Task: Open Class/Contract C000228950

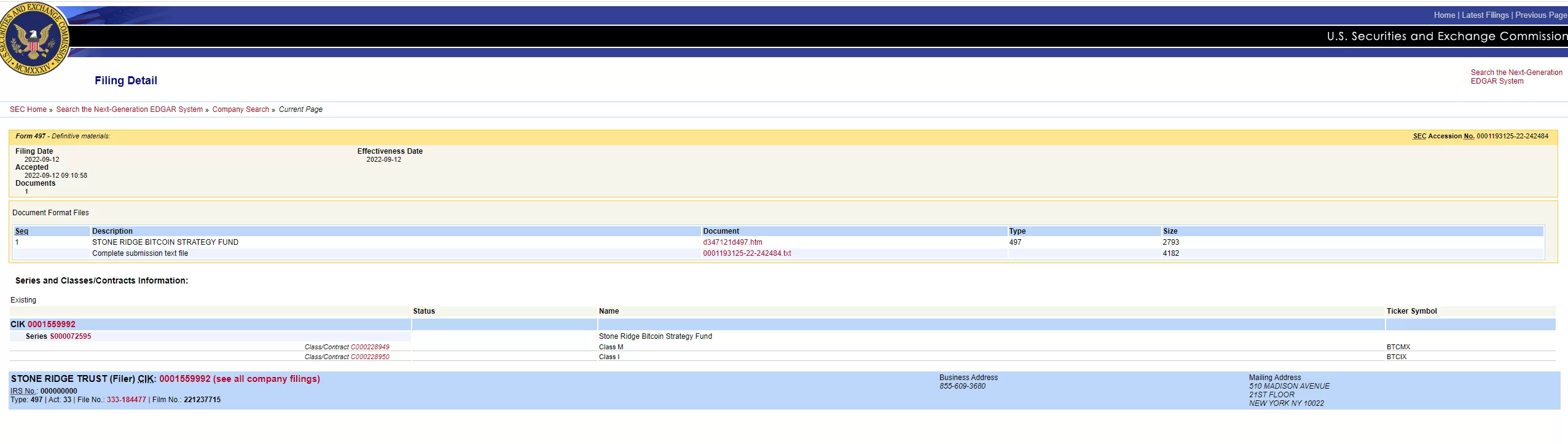Action: (369, 357)
